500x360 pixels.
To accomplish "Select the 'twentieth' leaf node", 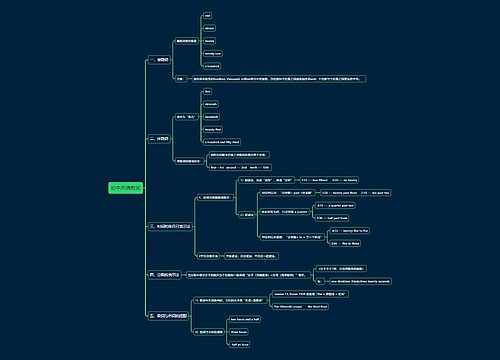I will coord(212,117).
